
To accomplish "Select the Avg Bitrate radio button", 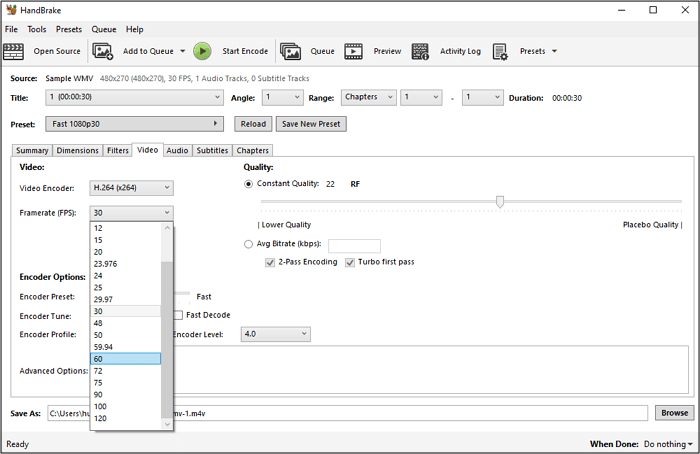I will [249, 245].
